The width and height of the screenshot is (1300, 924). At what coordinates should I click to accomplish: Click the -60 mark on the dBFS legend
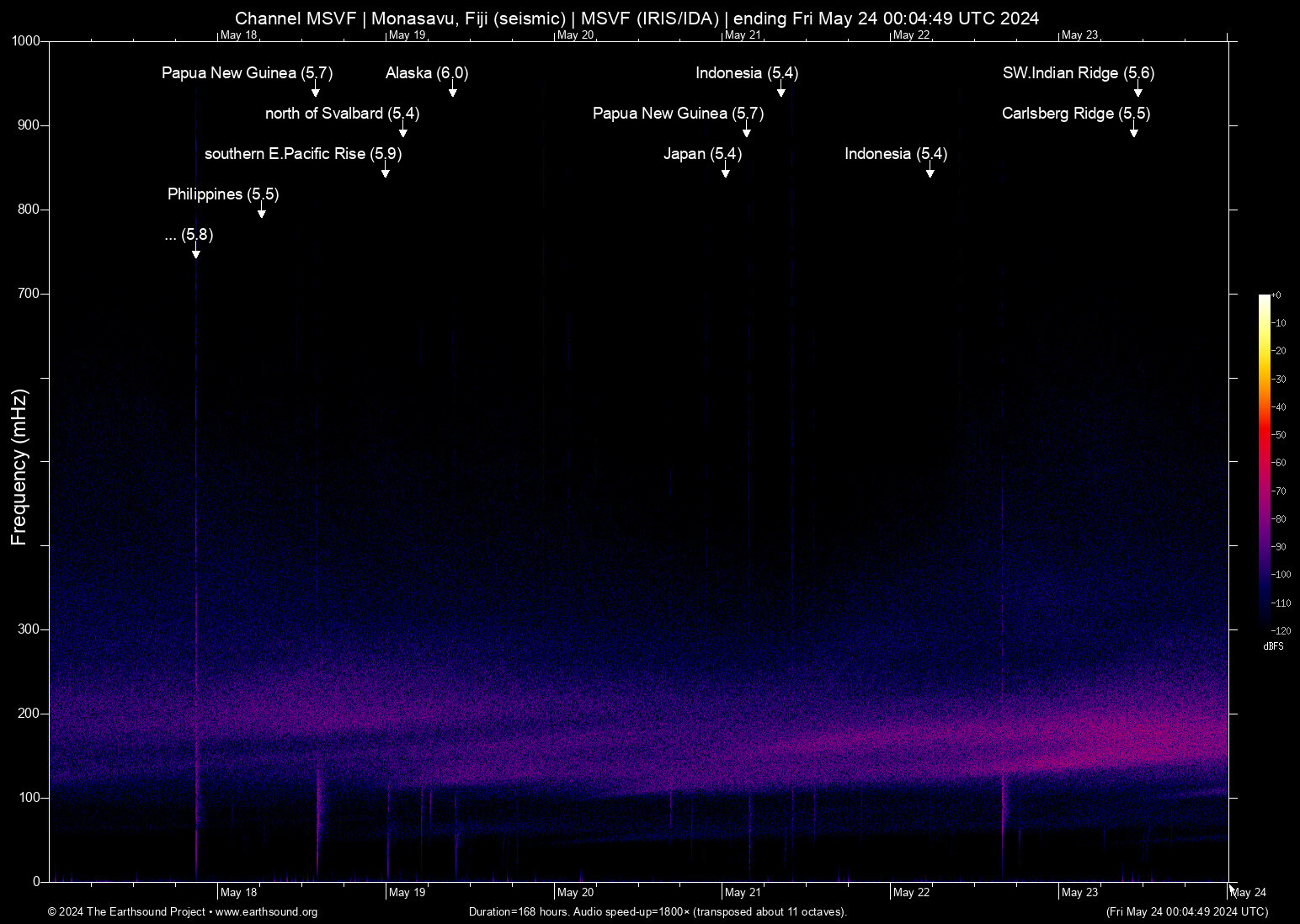pos(1278,462)
